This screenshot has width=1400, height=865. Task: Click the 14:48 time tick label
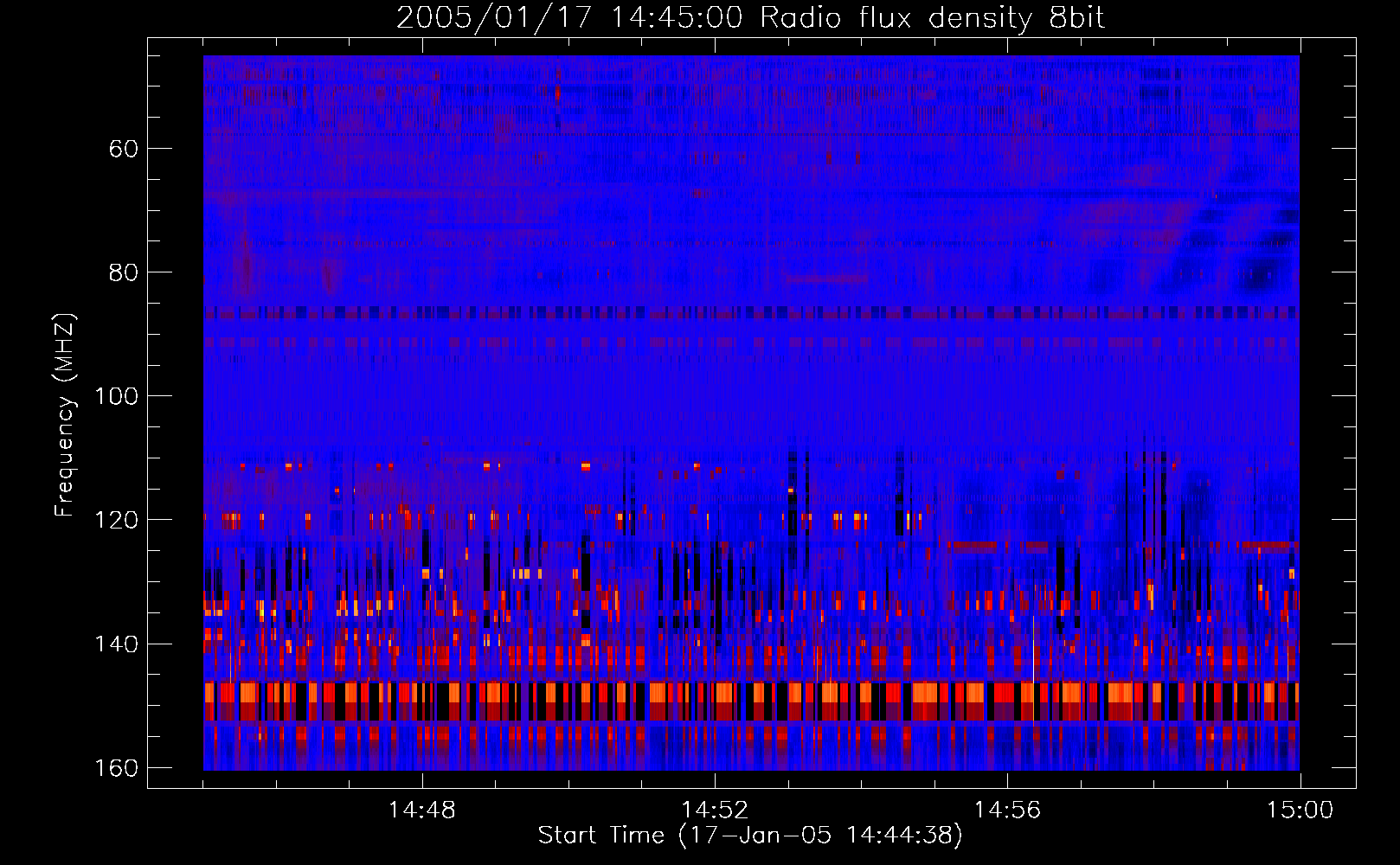point(422,811)
